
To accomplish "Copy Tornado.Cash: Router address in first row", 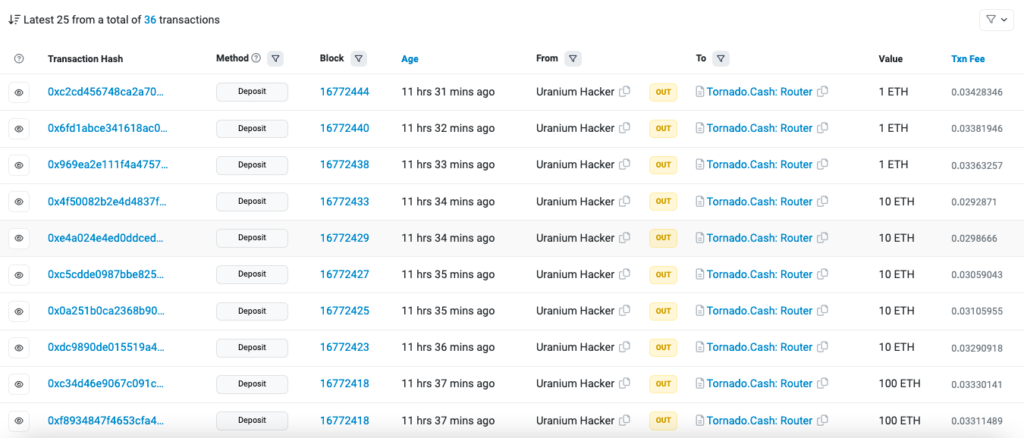I will pos(823,92).
